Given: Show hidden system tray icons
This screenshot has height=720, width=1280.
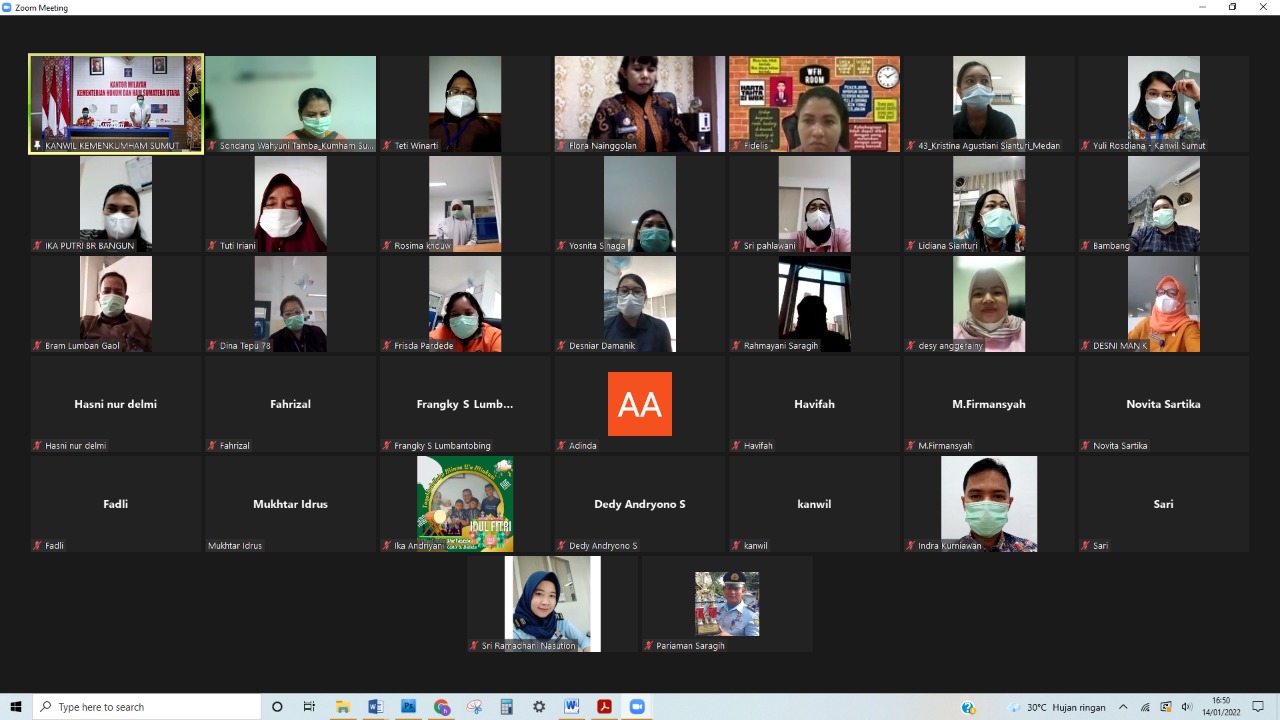Looking at the screenshot, I should (x=1123, y=707).
